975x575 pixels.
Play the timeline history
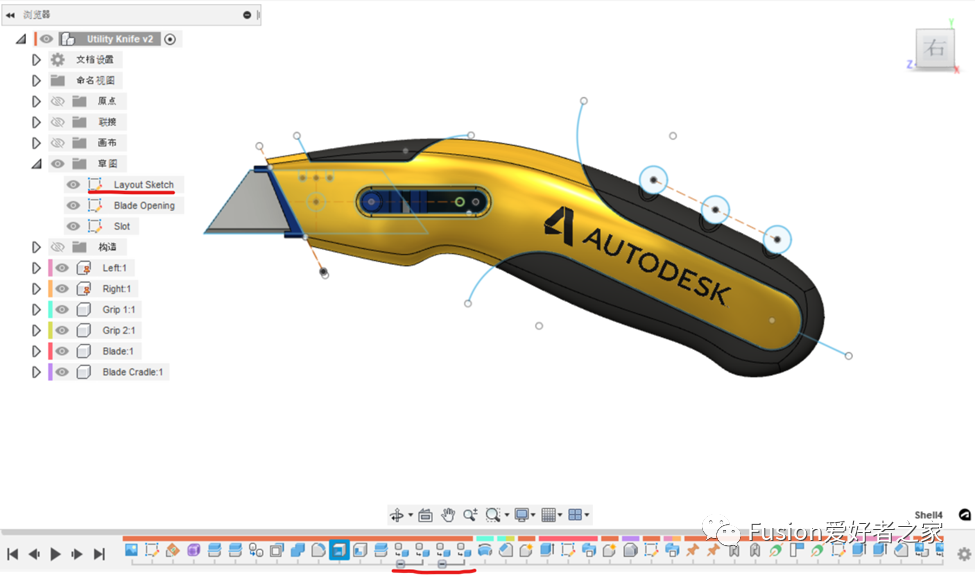pos(55,554)
